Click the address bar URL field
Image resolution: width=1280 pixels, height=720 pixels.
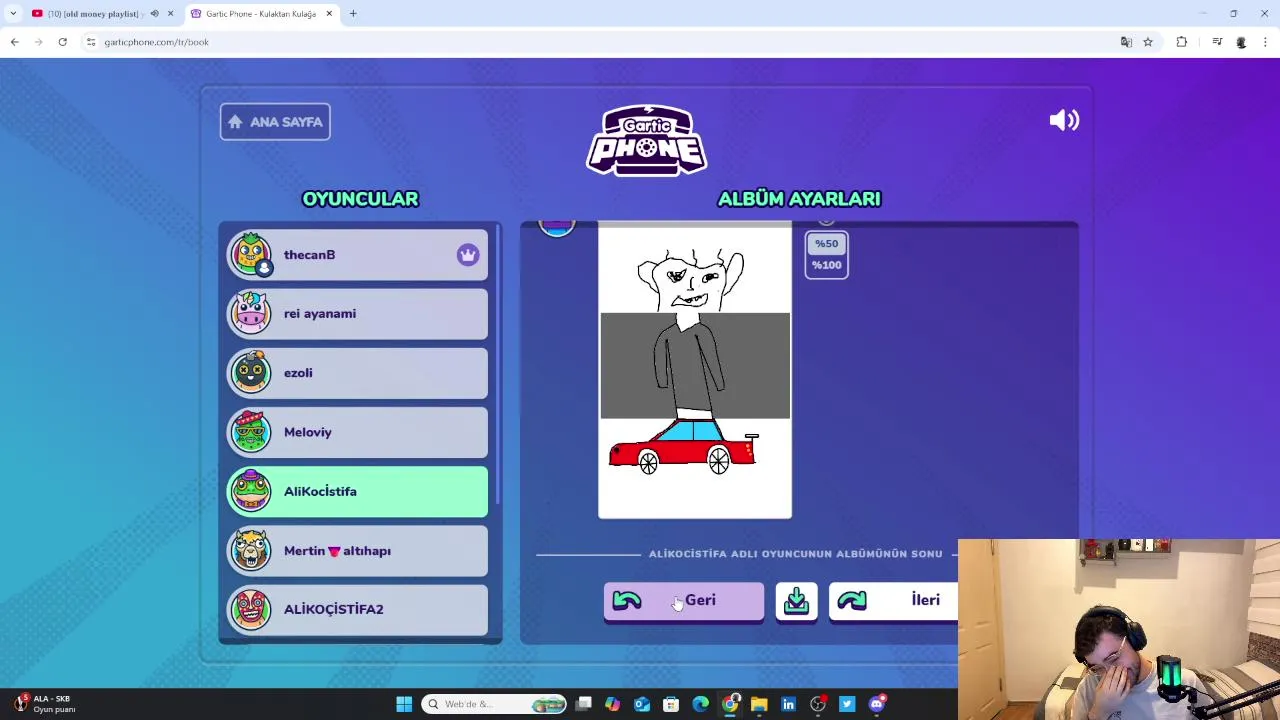pos(600,42)
